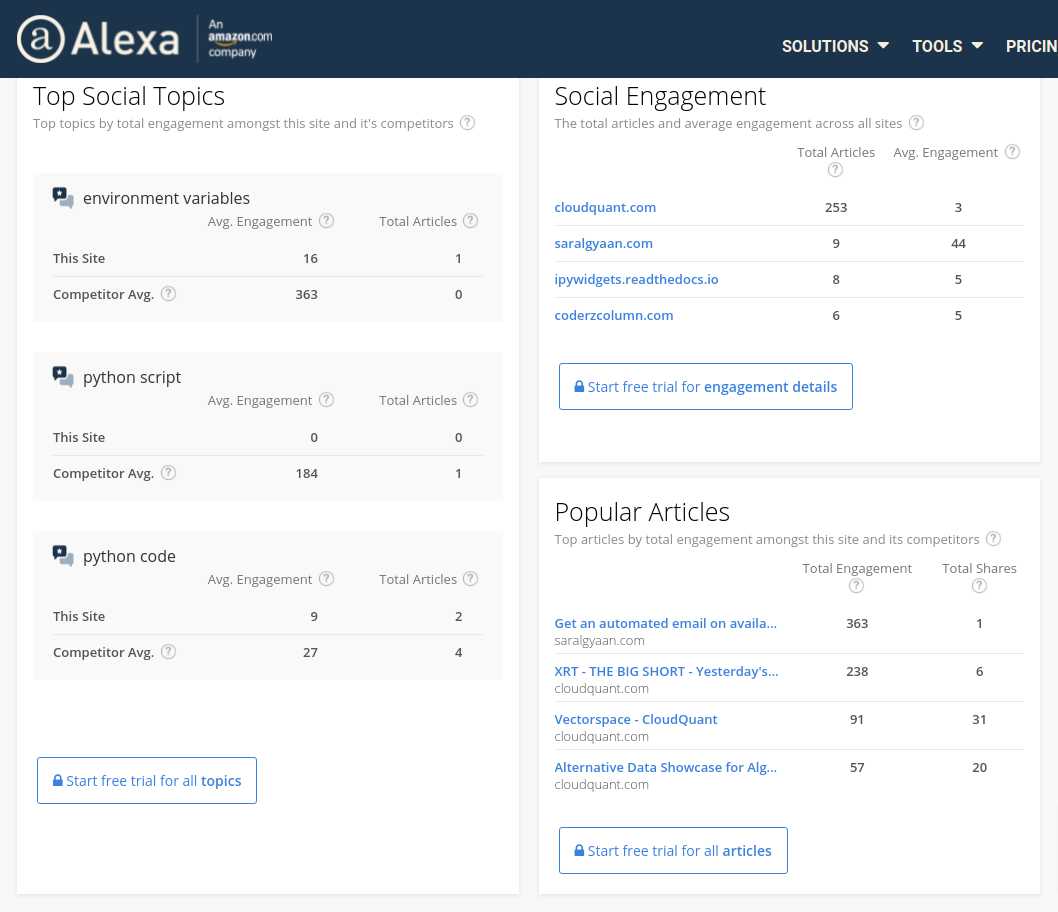Open saralgyaan.com site link

click(603, 243)
